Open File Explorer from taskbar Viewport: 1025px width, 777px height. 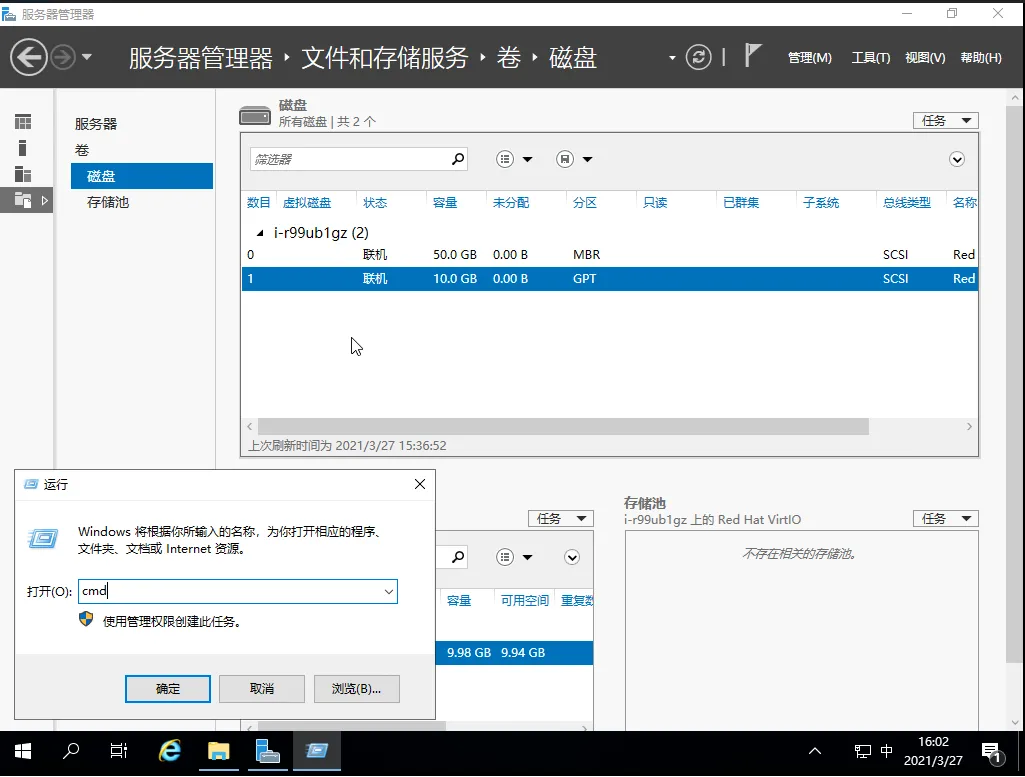(218, 750)
